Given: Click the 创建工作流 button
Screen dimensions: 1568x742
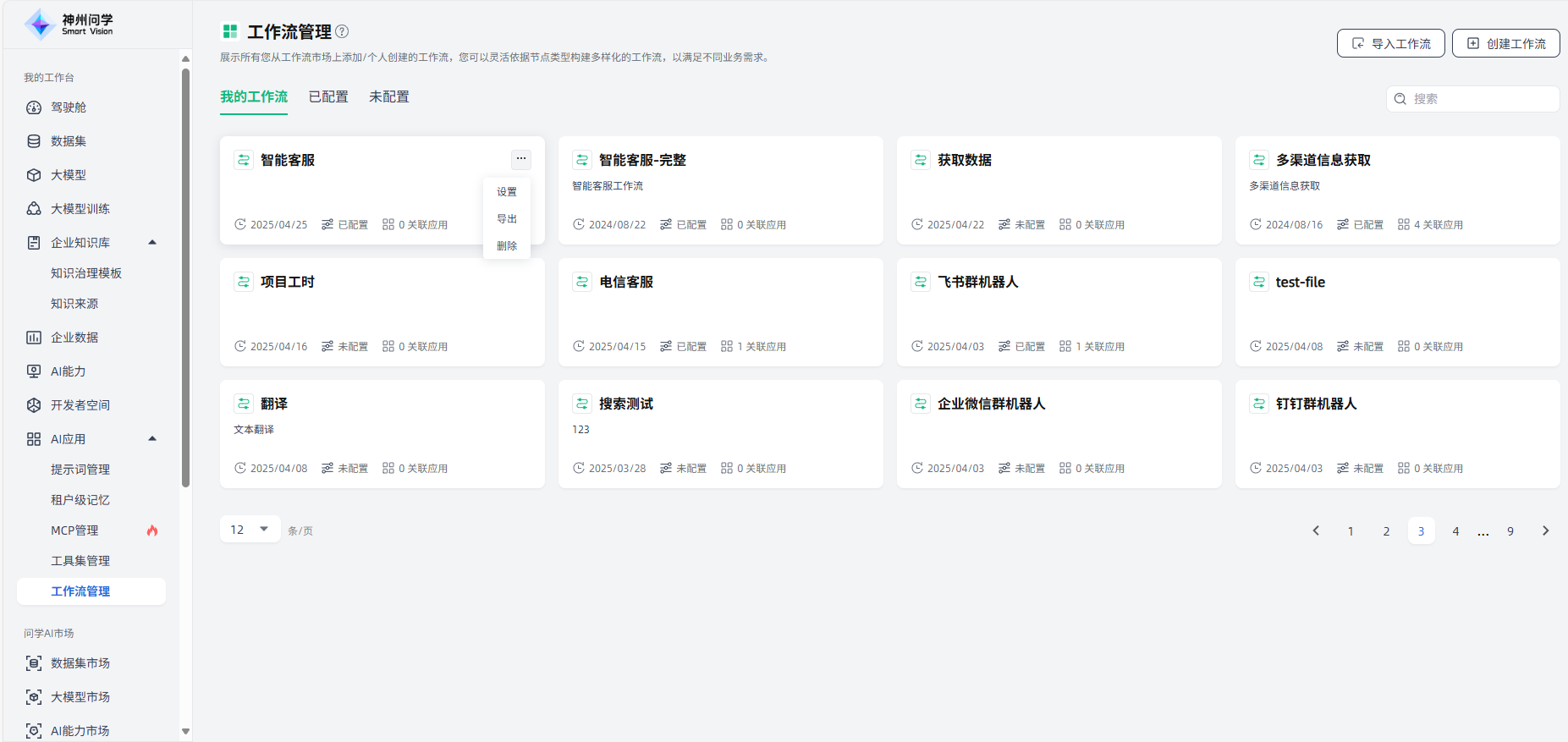Looking at the screenshot, I should 1506,43.
